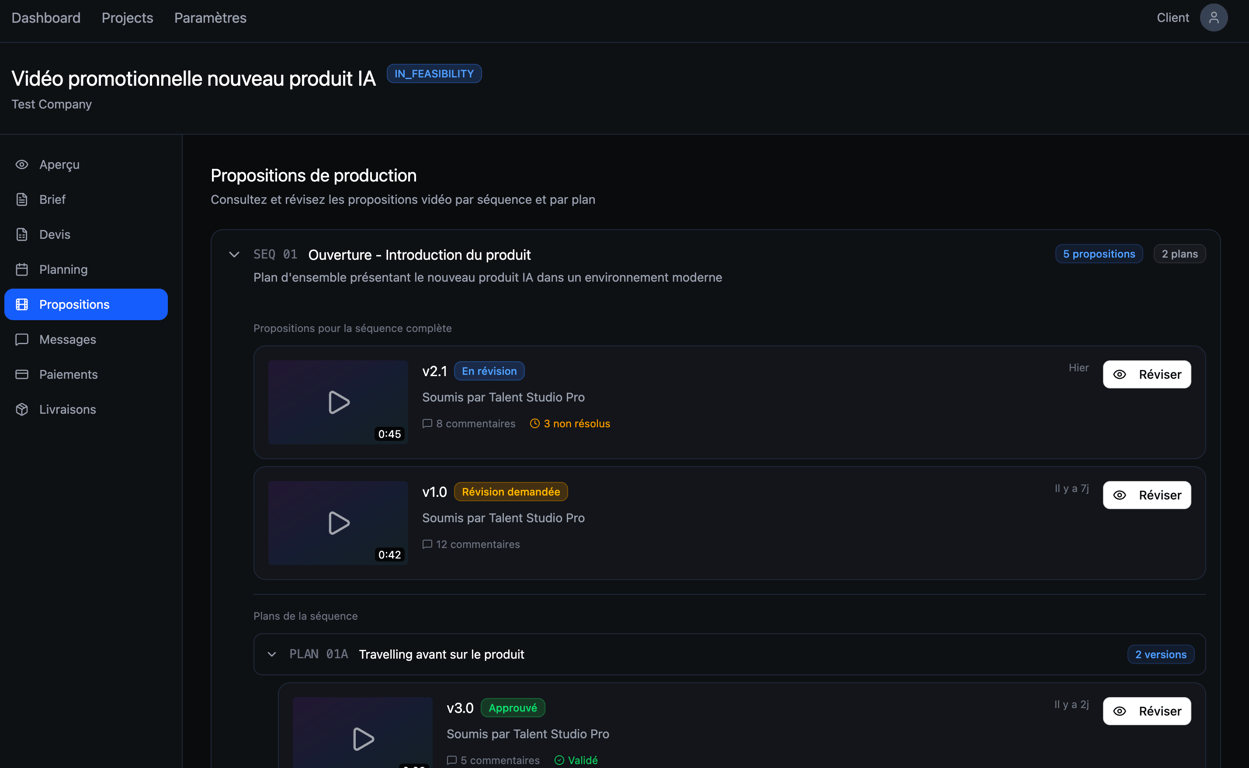
Task: Open the user avatar icon menu
Action: tap(1214, 18)
